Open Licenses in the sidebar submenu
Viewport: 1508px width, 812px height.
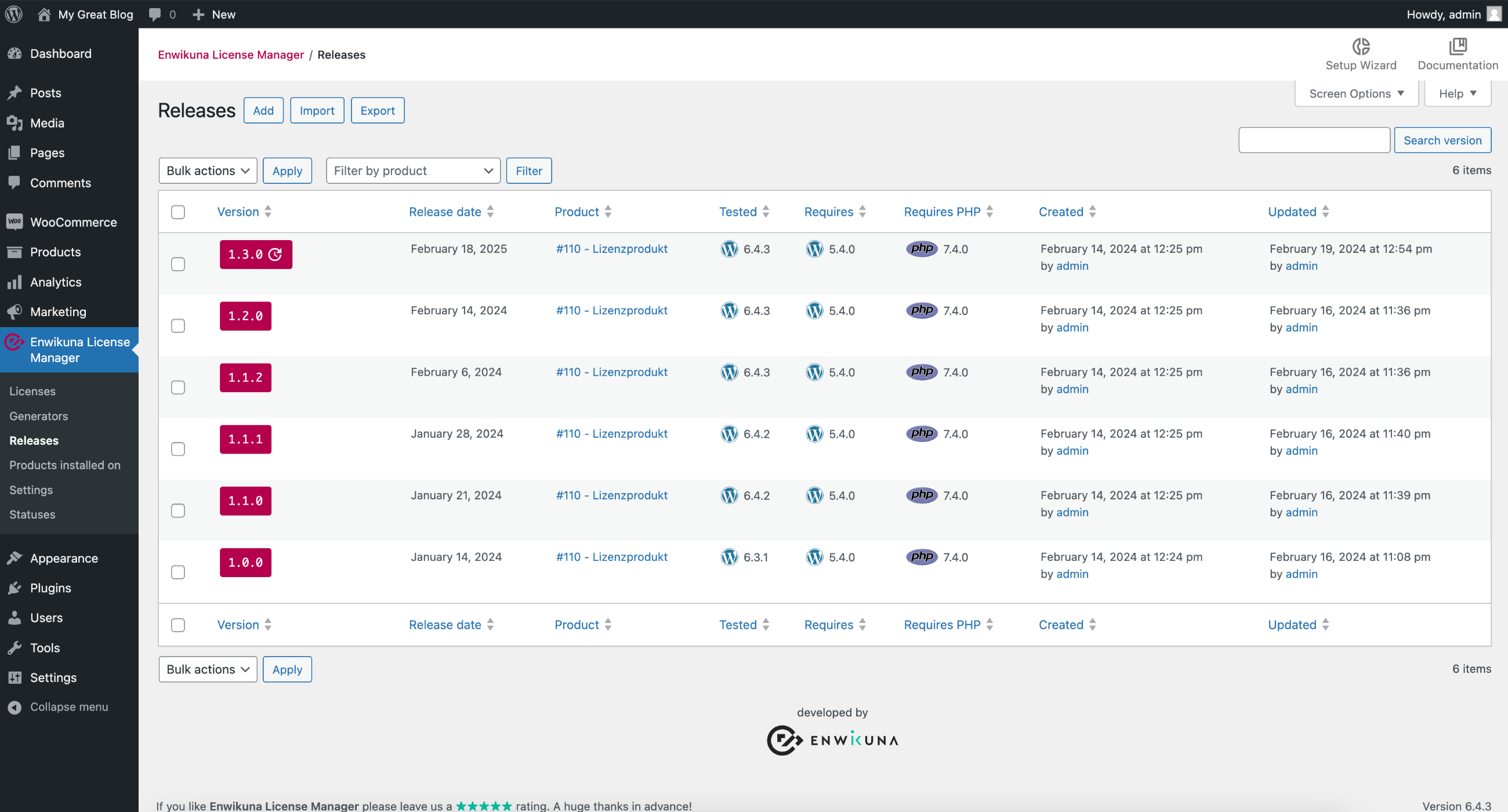click(x=32, y=391)
